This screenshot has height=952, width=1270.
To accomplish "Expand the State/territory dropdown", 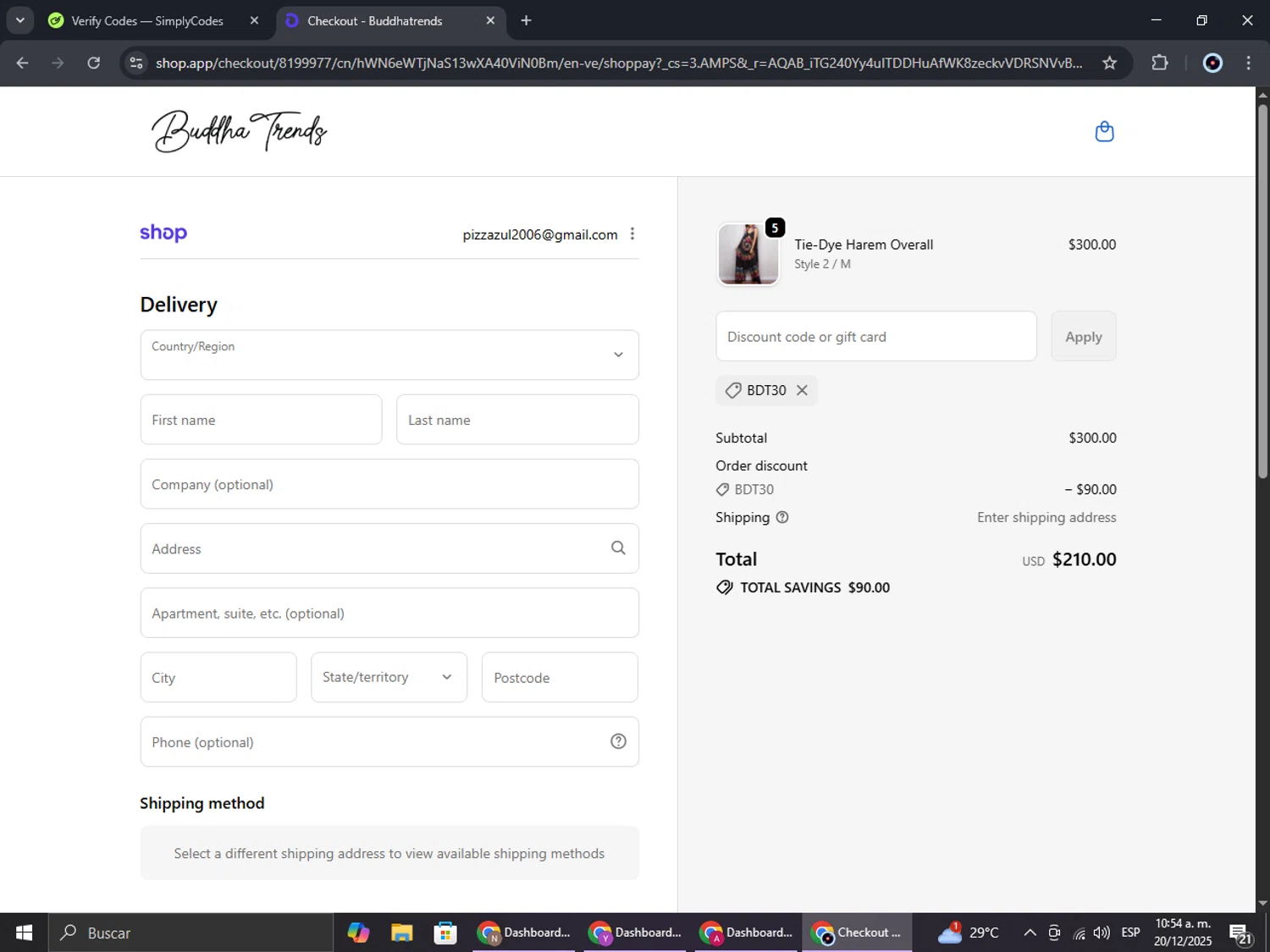I will pyautogui.click(x=389, y=677).
